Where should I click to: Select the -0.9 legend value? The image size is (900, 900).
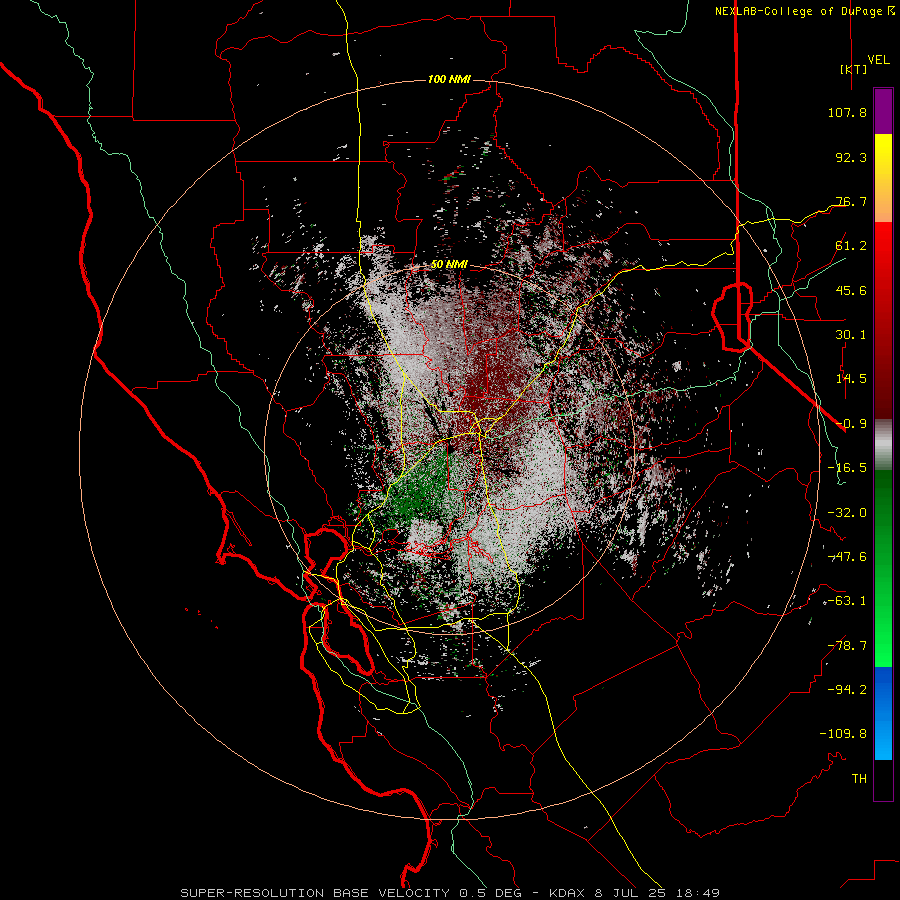point(851,424)
